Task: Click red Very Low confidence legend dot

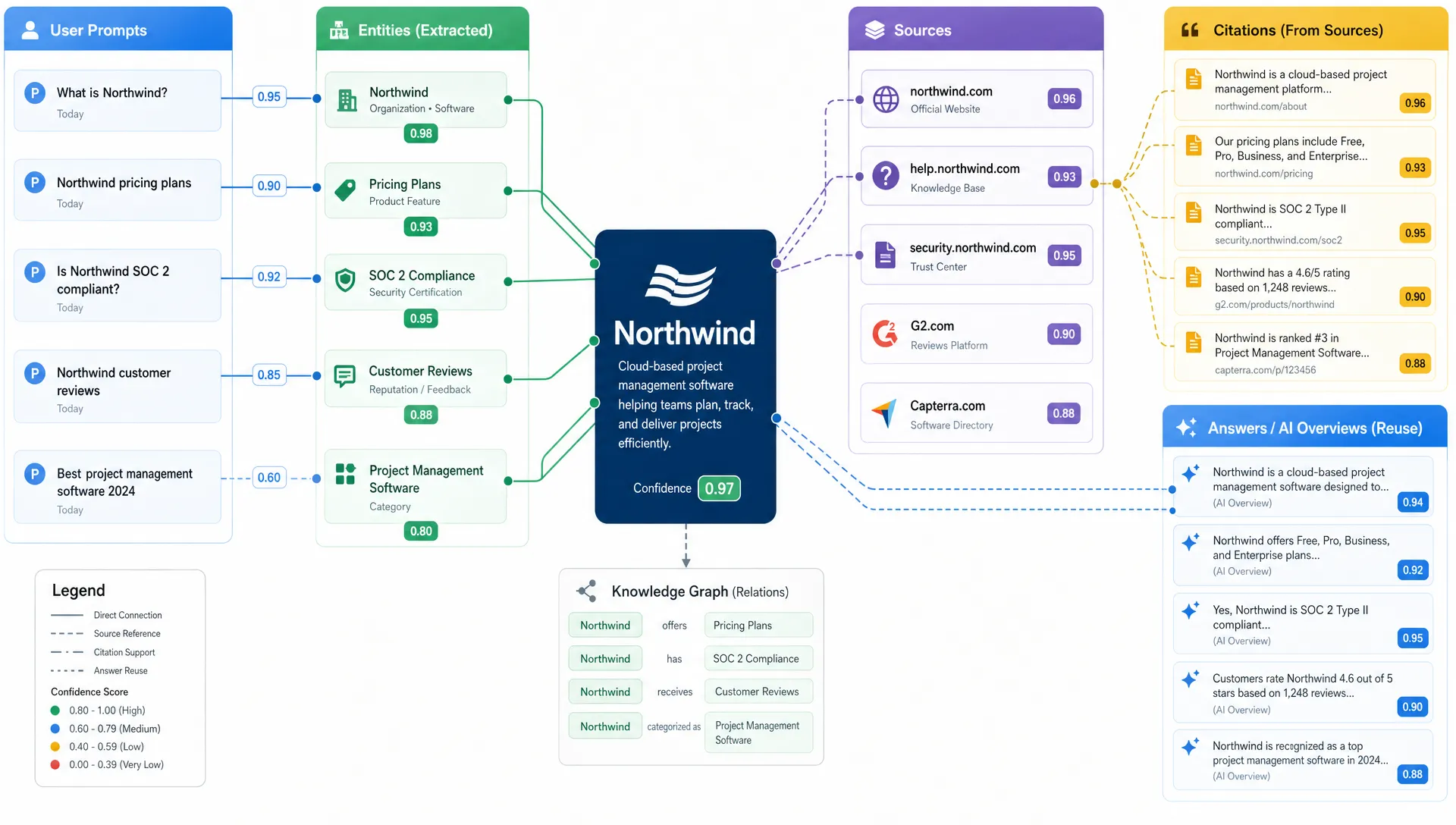Action: (55, 765)
